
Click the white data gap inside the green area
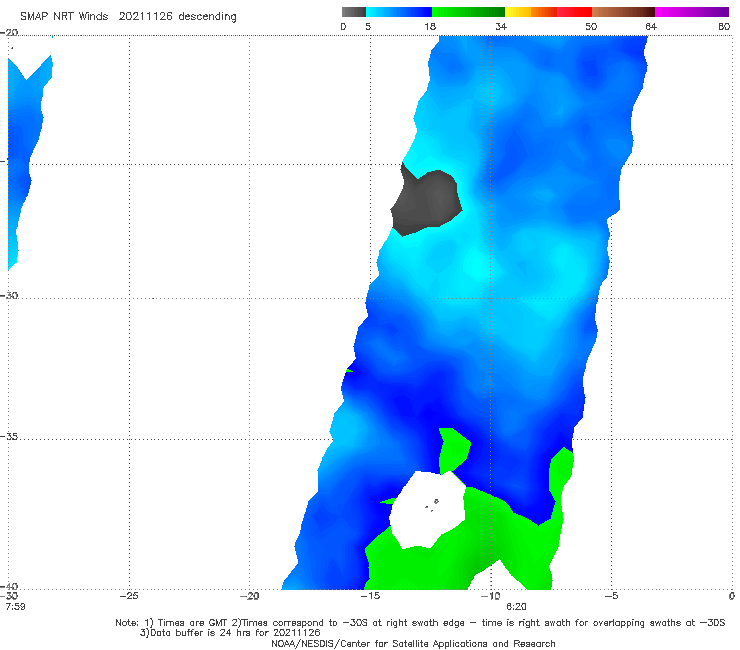427,509
